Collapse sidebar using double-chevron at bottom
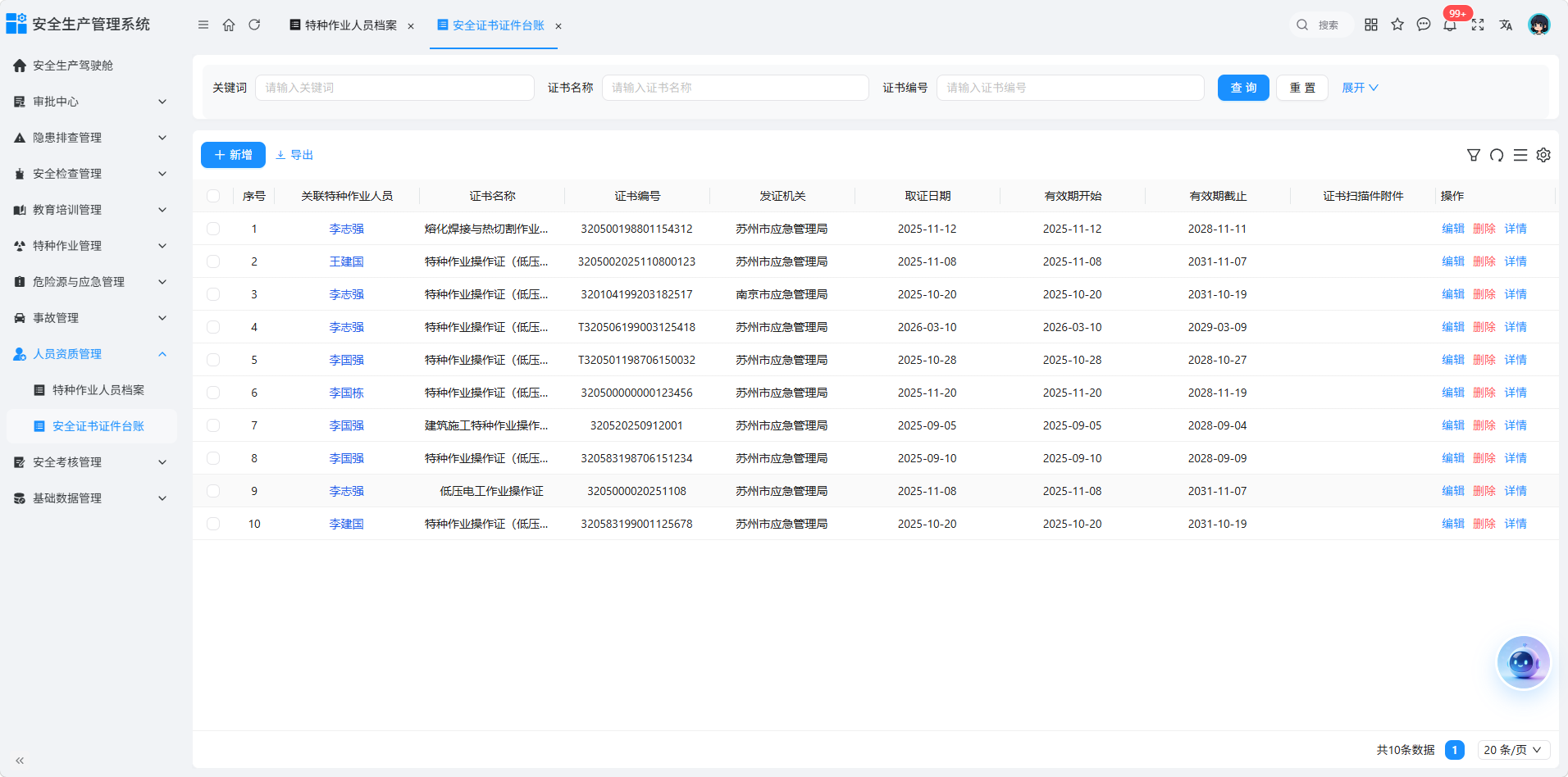Viewport: 1568px width, 777px height. point(20,761)
